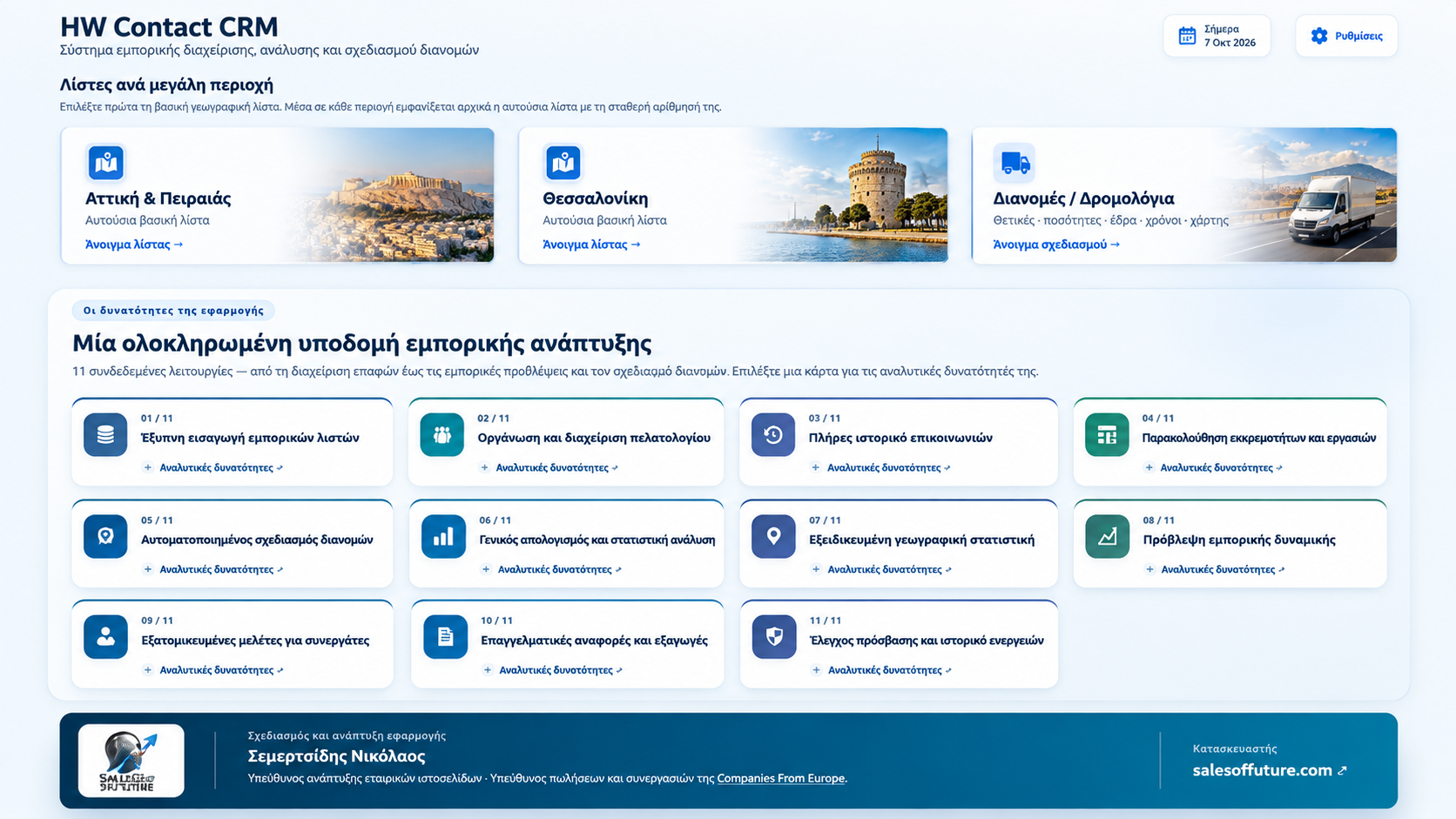Expand Αναλυτικές δυνατότητες under Επαγγελματικές αναφορές και εξαγωγές

(x=553, y=670)
